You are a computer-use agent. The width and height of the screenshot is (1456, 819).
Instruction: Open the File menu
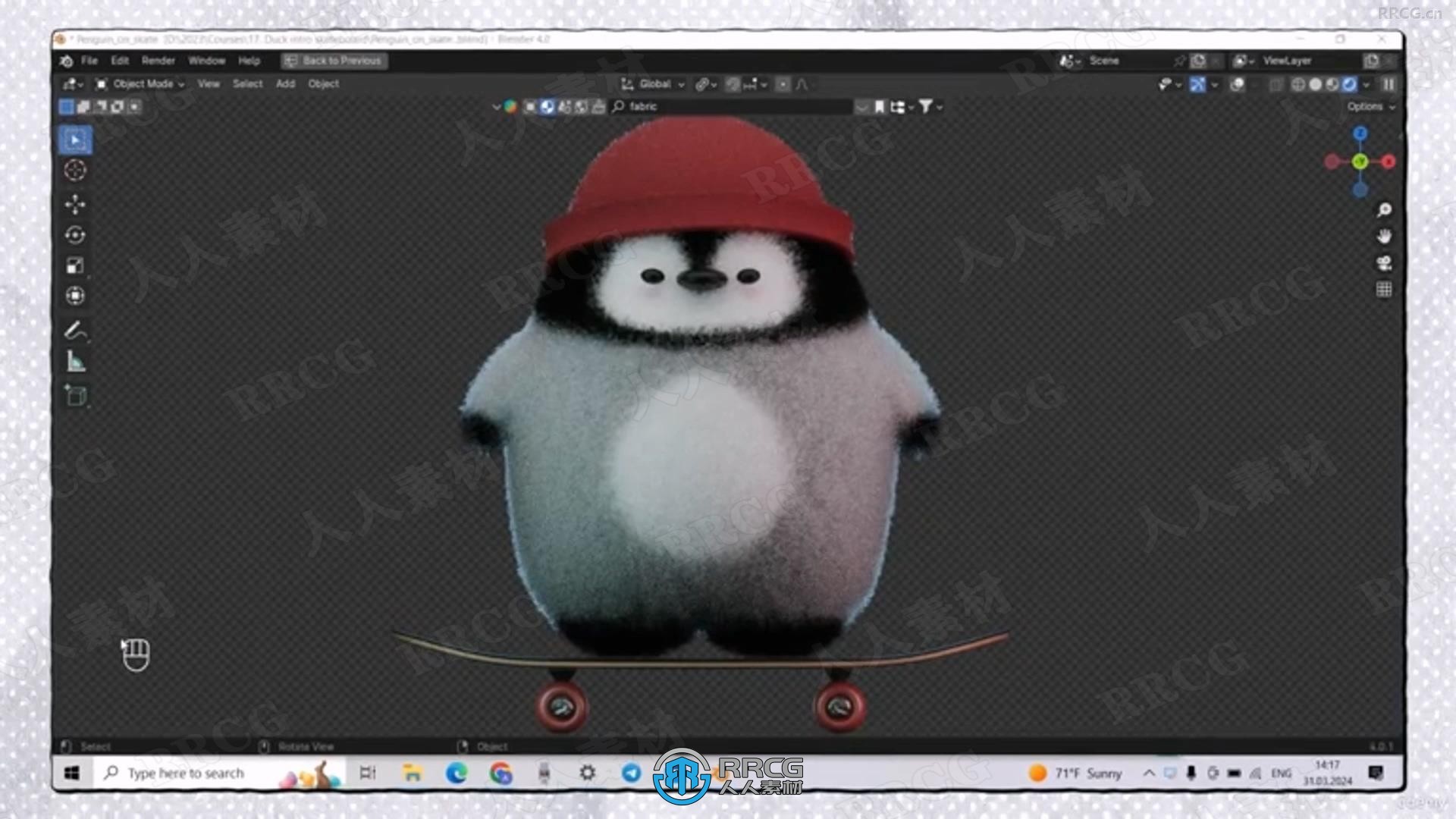89,61
